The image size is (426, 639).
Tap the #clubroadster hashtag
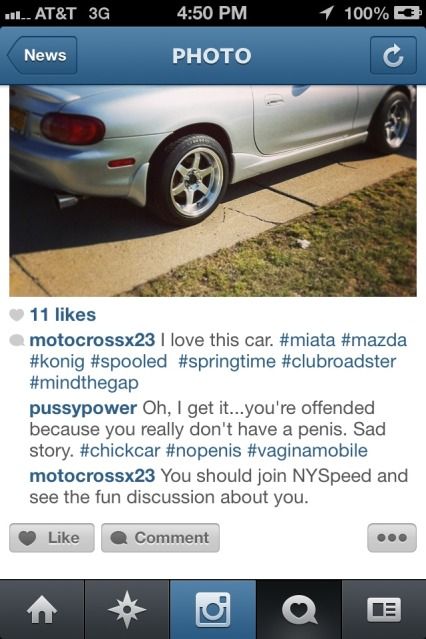pyautogui.click(x=339, y=361)
